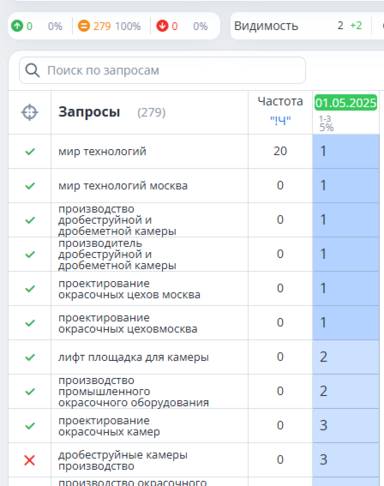Image resolution: width=384 pixels, height=486 pixels.
Task: Sort by the "Частота" column header
Action: pyautogui.click(x=280, y=101)
